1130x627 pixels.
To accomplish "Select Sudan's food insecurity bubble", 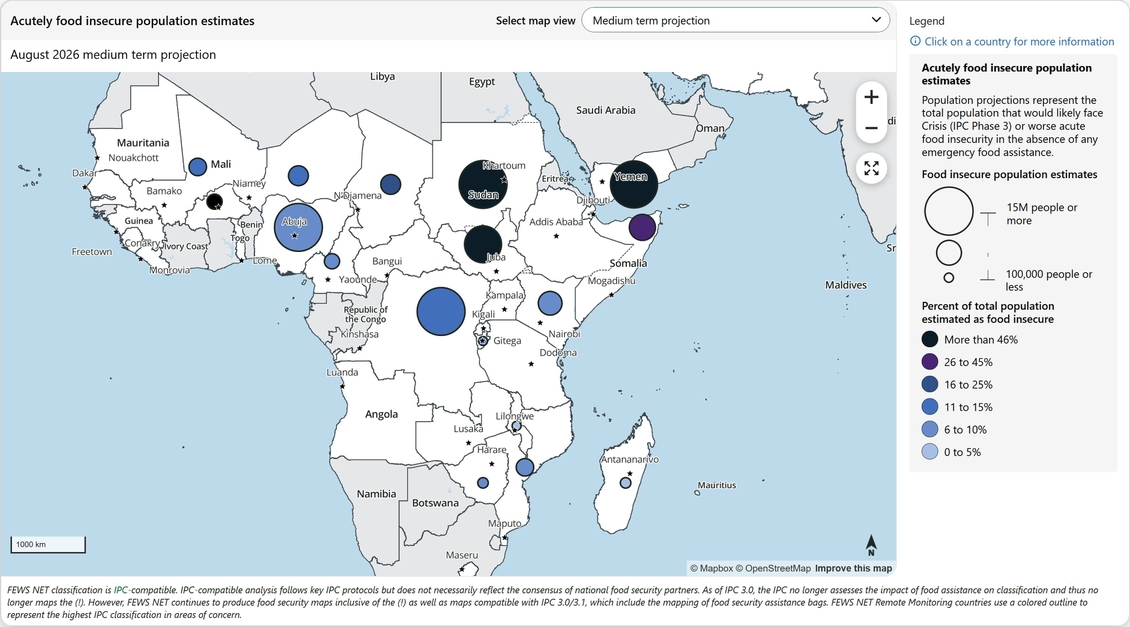I will [483, 184].
